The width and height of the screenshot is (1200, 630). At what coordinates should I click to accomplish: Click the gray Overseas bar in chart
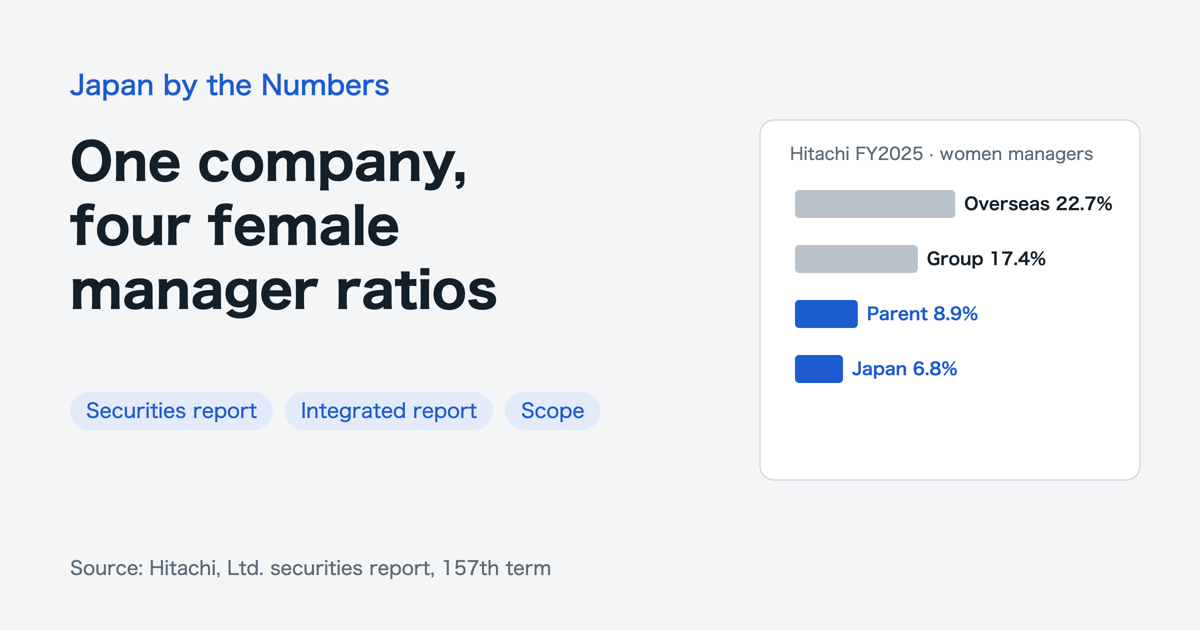[875, 204]
